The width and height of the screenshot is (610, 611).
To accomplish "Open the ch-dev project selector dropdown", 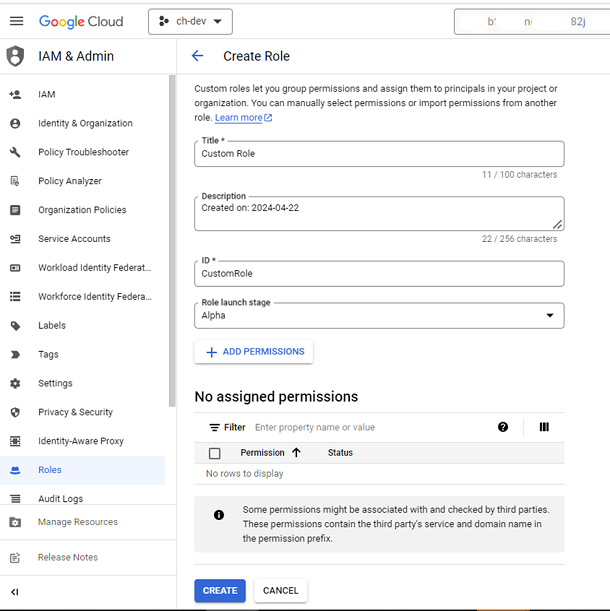I will [190, 21].
